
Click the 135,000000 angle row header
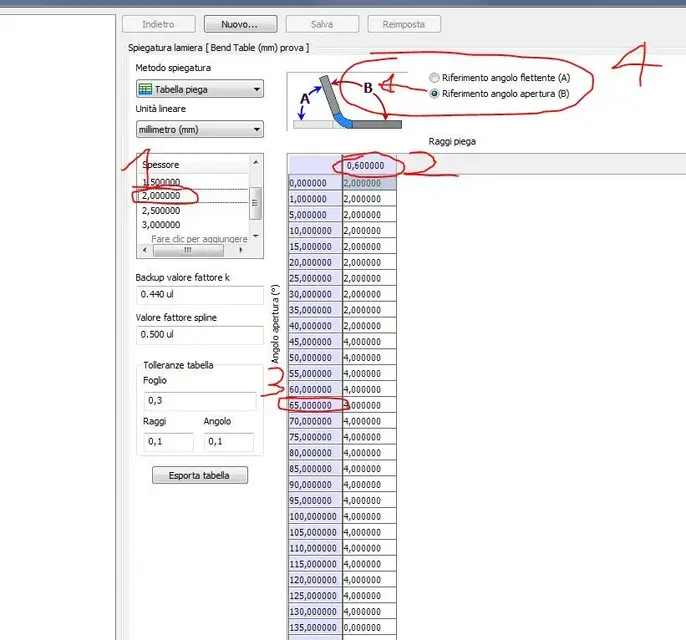click(315, 627)
